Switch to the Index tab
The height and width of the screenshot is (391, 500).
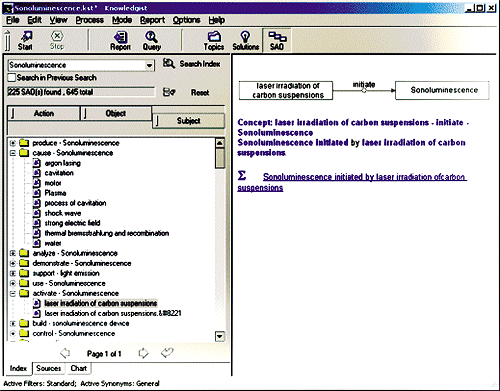pos(18,368)
